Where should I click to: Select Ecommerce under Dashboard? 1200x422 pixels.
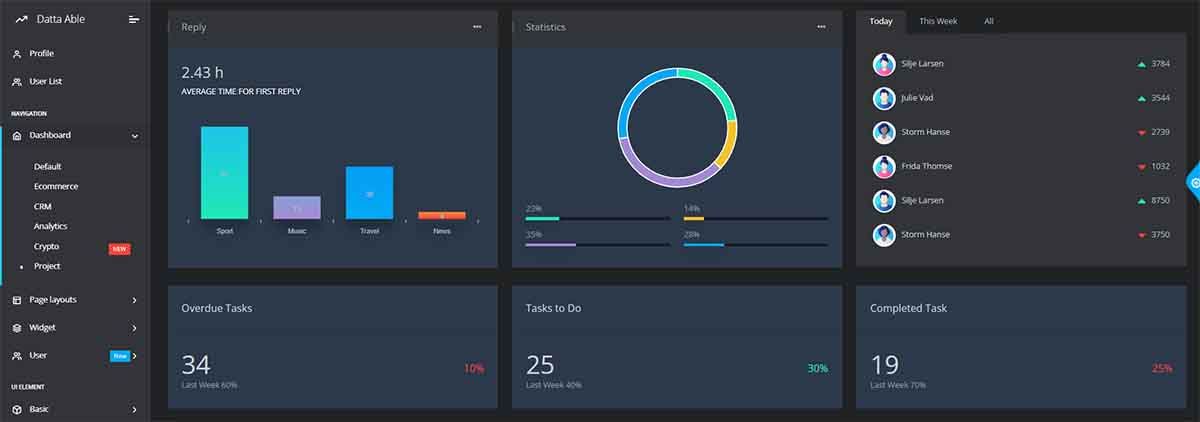click(x=56, y=187)
